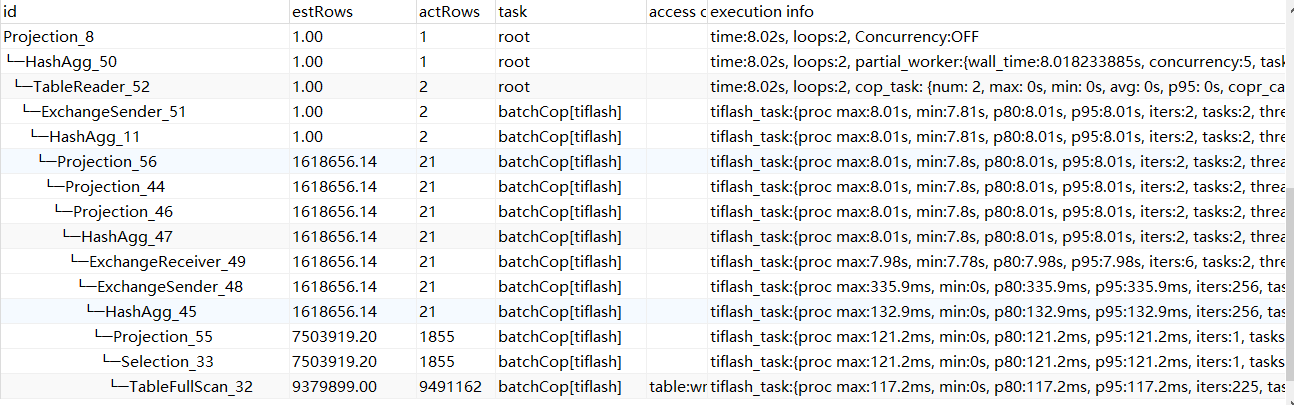Click the vertical scrollbar on the right edge
The image size is (1294, 405).
pyautogui.click(x=1288, y=250)
